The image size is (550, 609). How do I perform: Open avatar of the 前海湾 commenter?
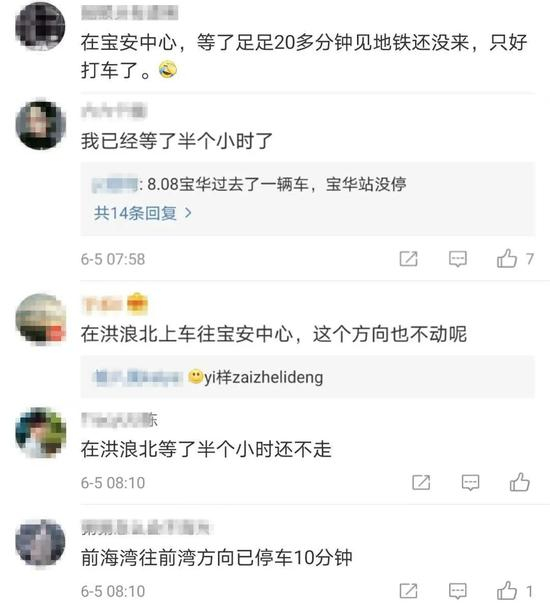(x=40, y=543)
